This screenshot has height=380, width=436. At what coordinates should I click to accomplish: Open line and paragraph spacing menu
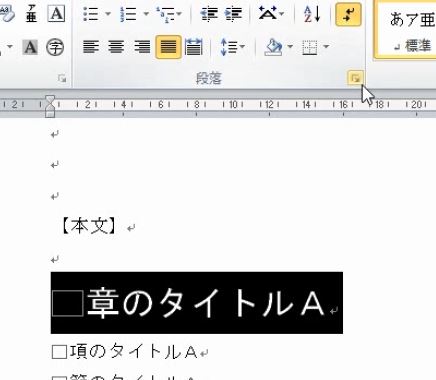[232, 47]
